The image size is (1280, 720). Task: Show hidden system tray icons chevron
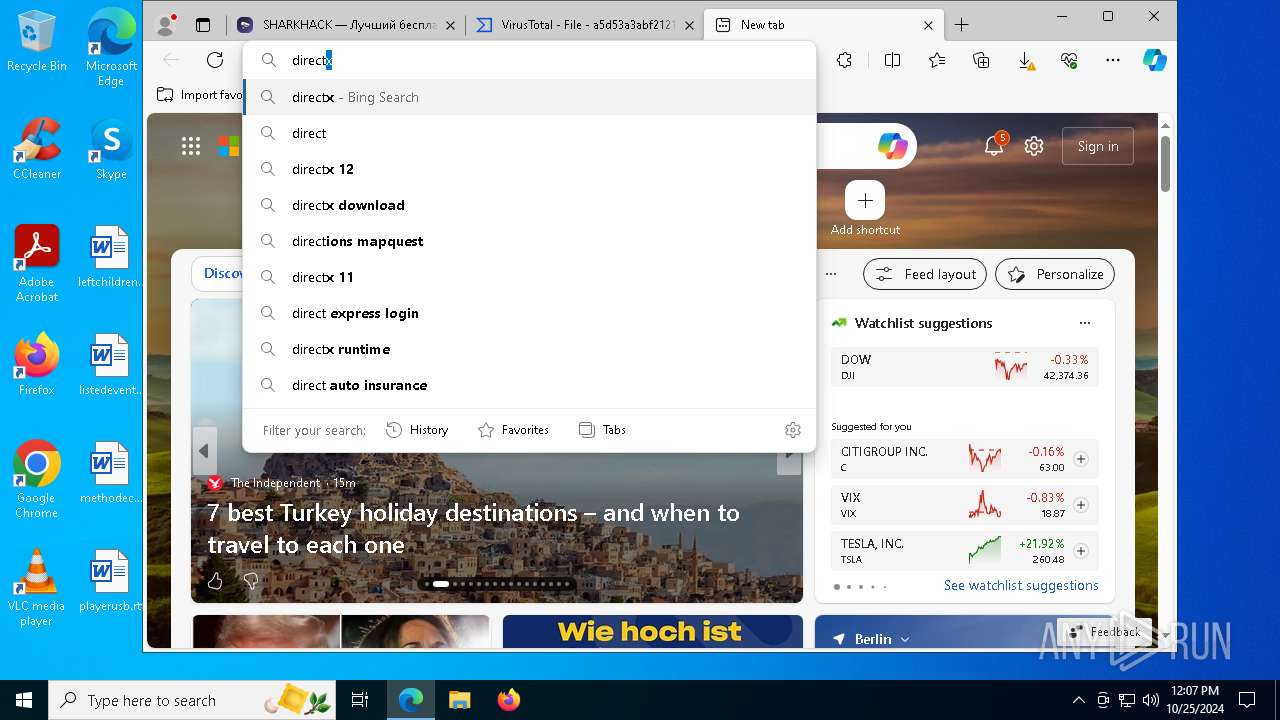pos(1078,700)
